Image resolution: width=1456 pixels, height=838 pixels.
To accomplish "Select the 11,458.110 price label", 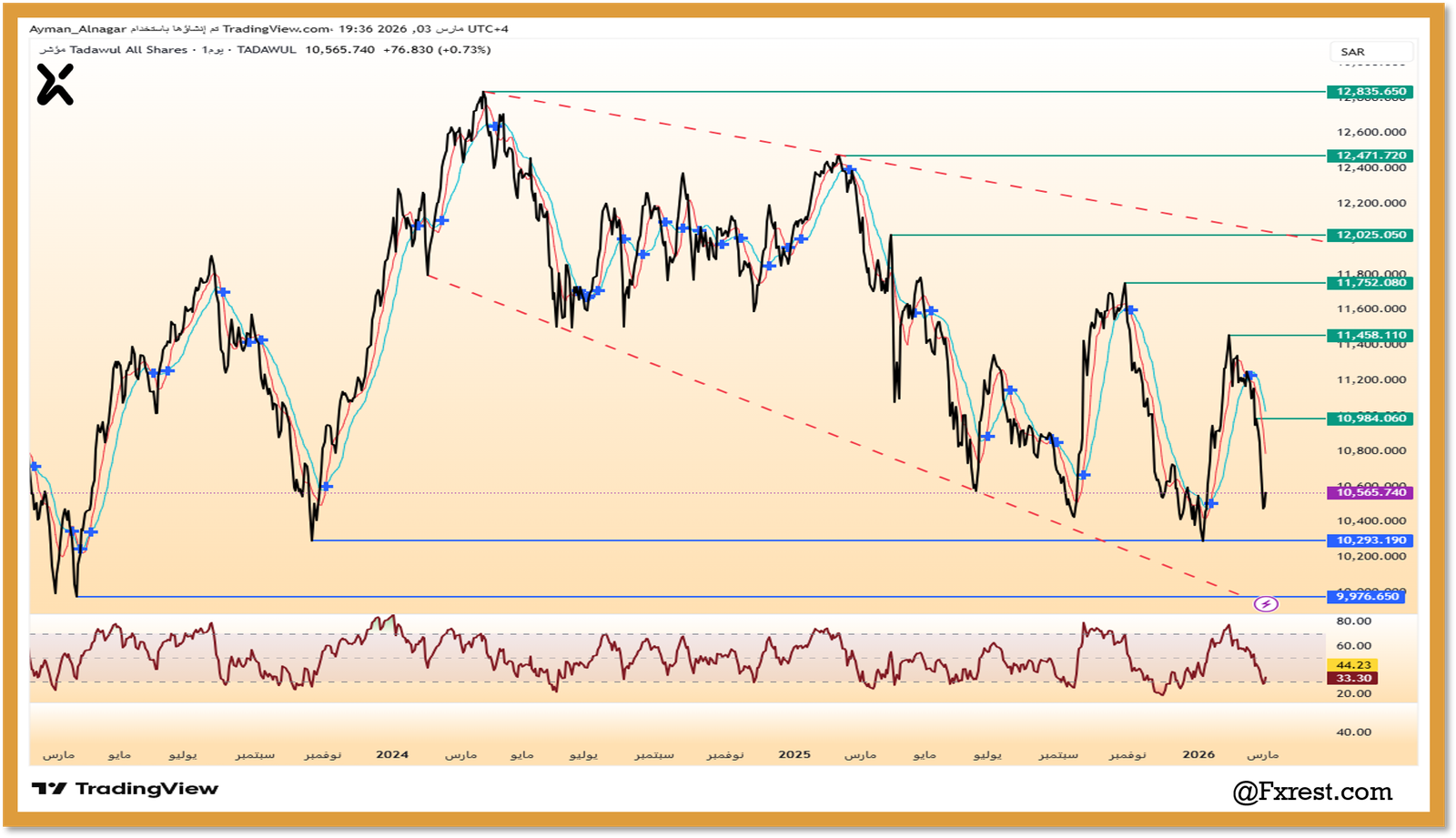I will (1370, 336).
